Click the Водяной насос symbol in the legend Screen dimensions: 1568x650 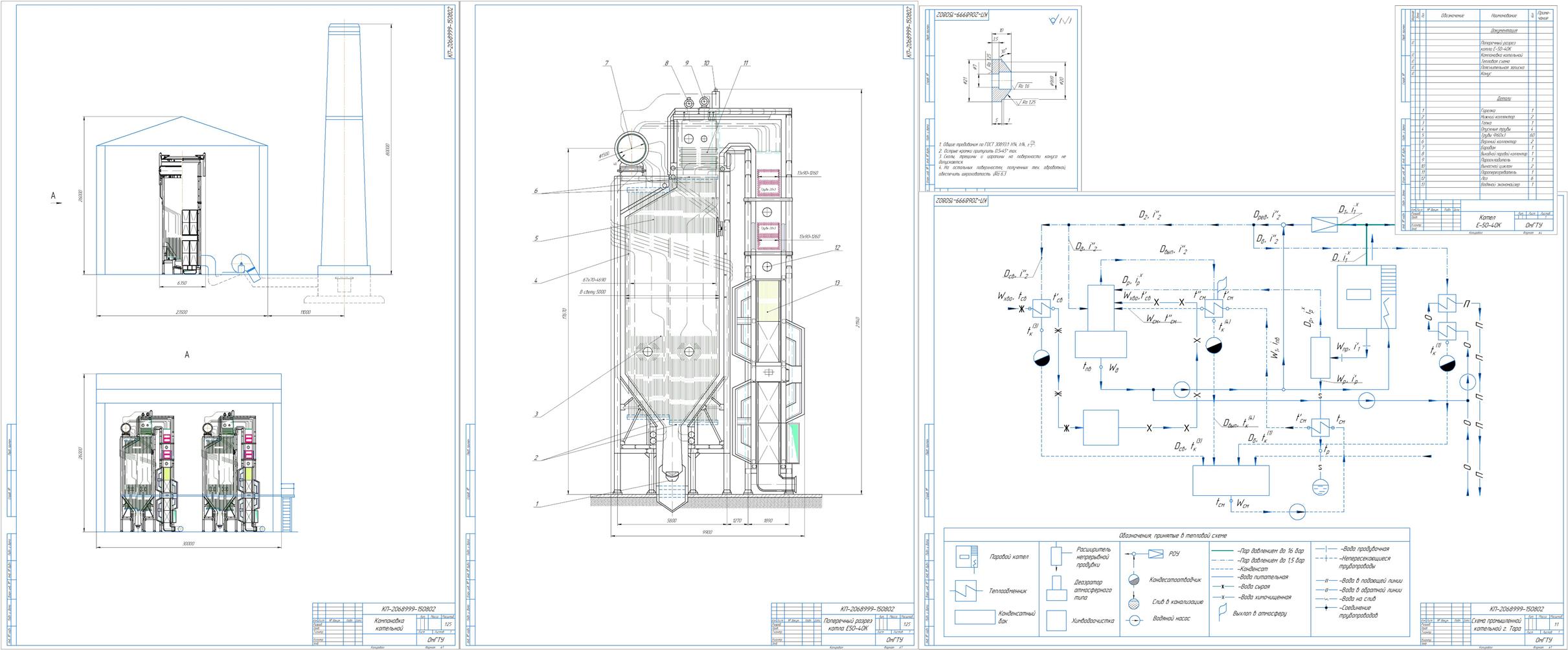click(x=1133, y=620)
